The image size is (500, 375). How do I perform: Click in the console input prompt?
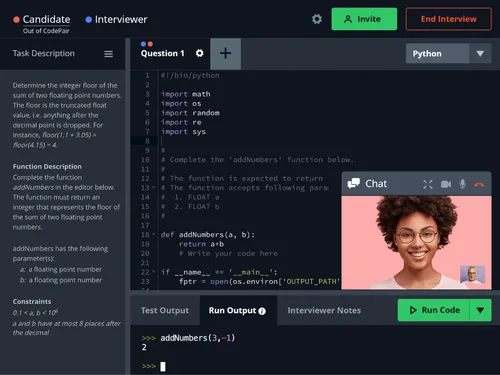click(x=163, y=366)
